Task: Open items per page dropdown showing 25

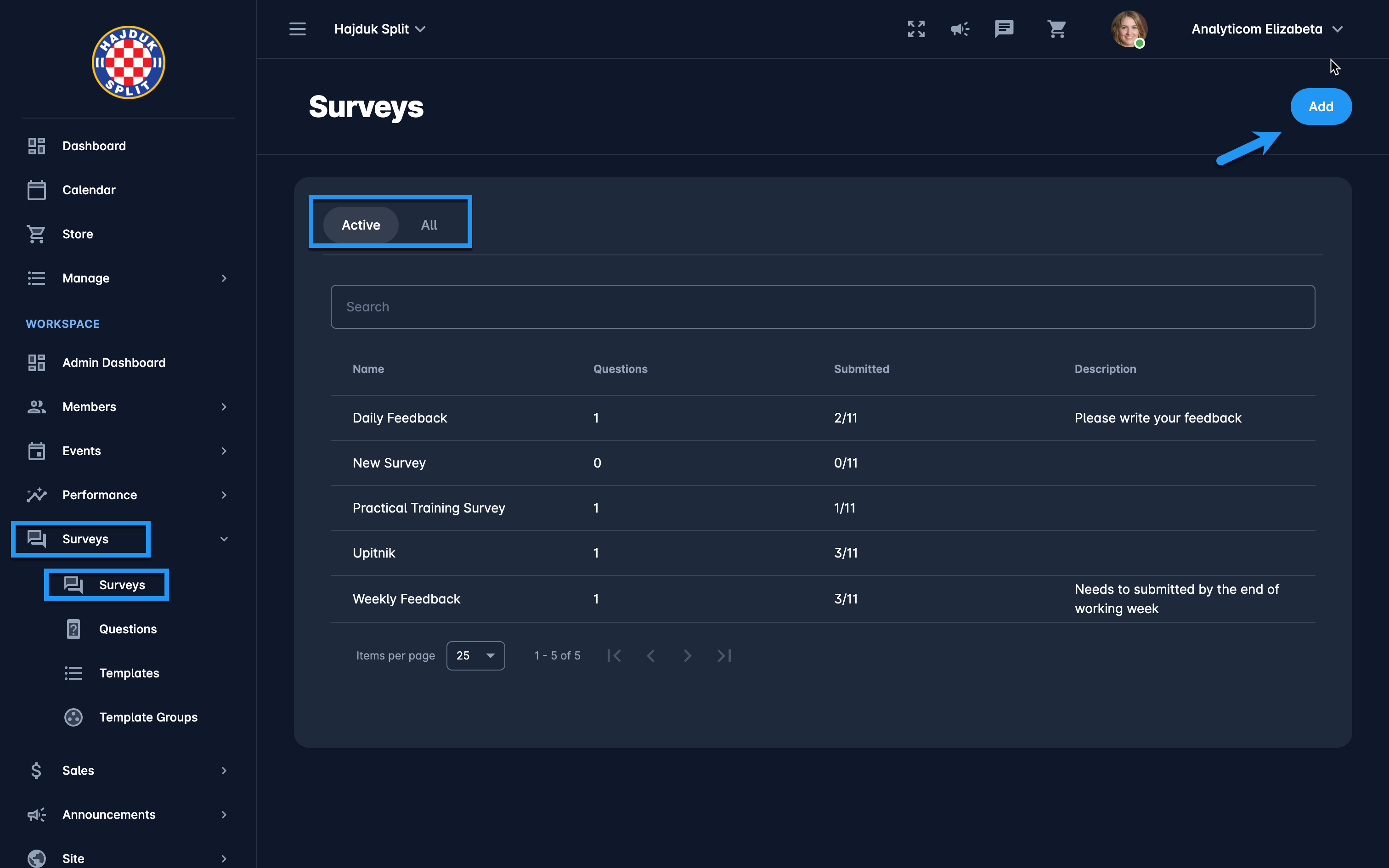Action: (x=475, y=656)
